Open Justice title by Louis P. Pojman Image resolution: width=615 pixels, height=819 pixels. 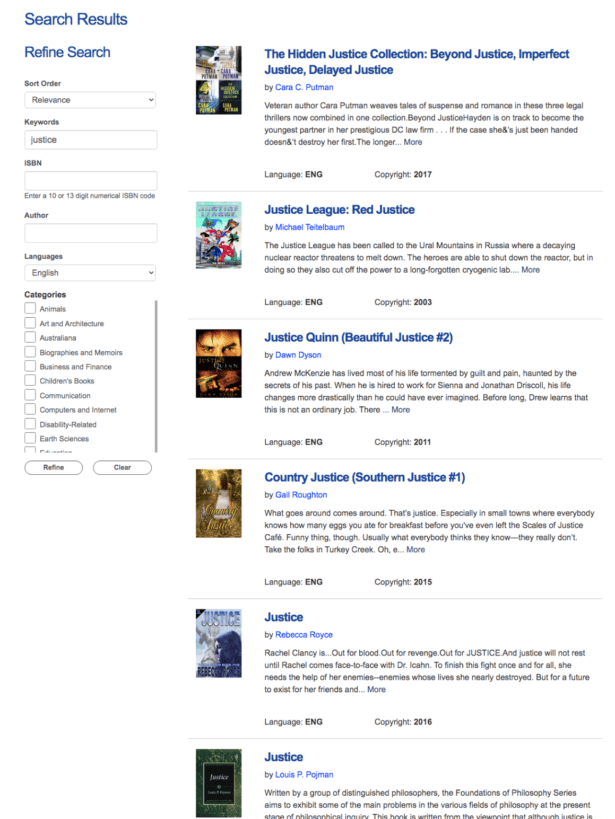tap(284, 757)
